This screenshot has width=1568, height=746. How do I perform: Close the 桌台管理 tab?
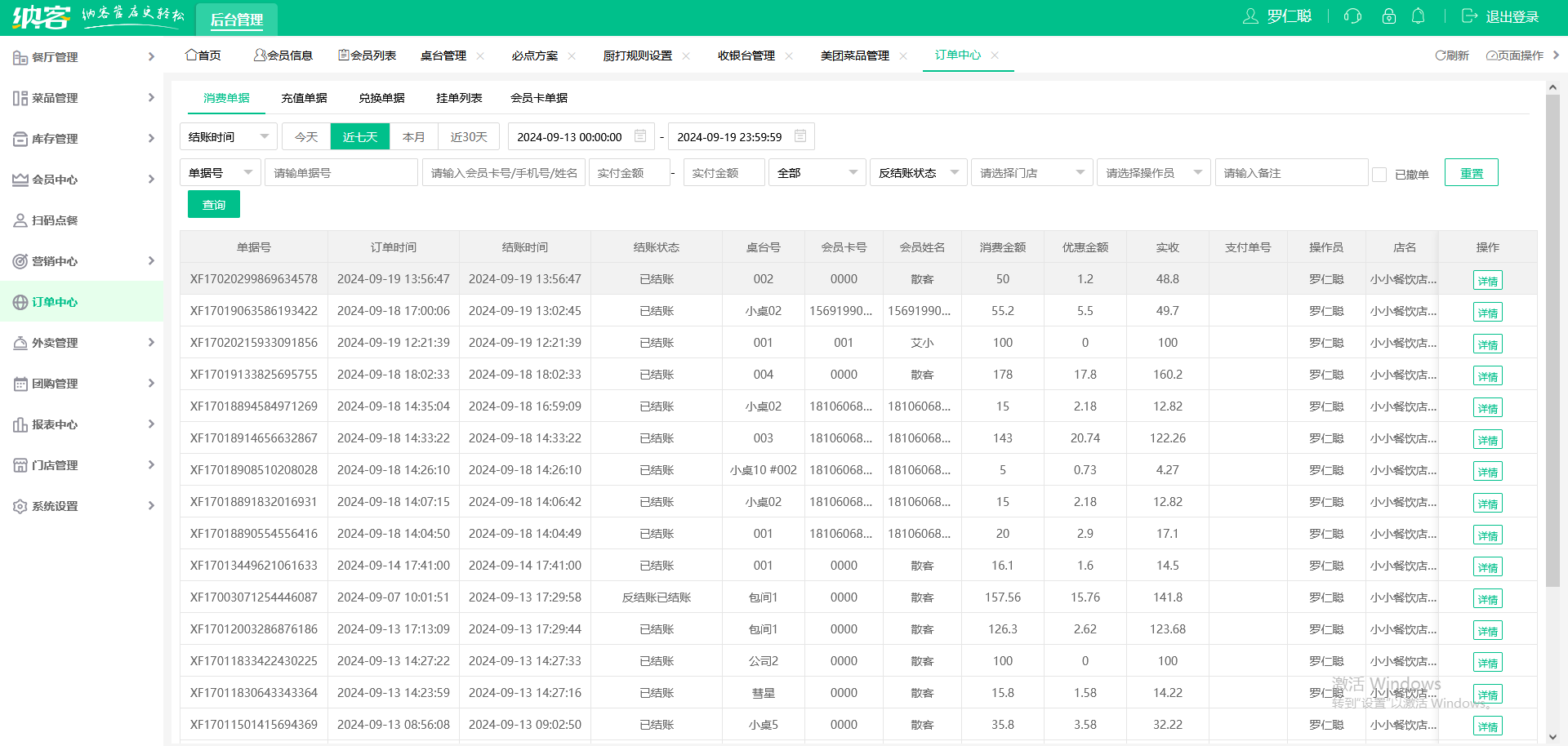coord(480,56)
